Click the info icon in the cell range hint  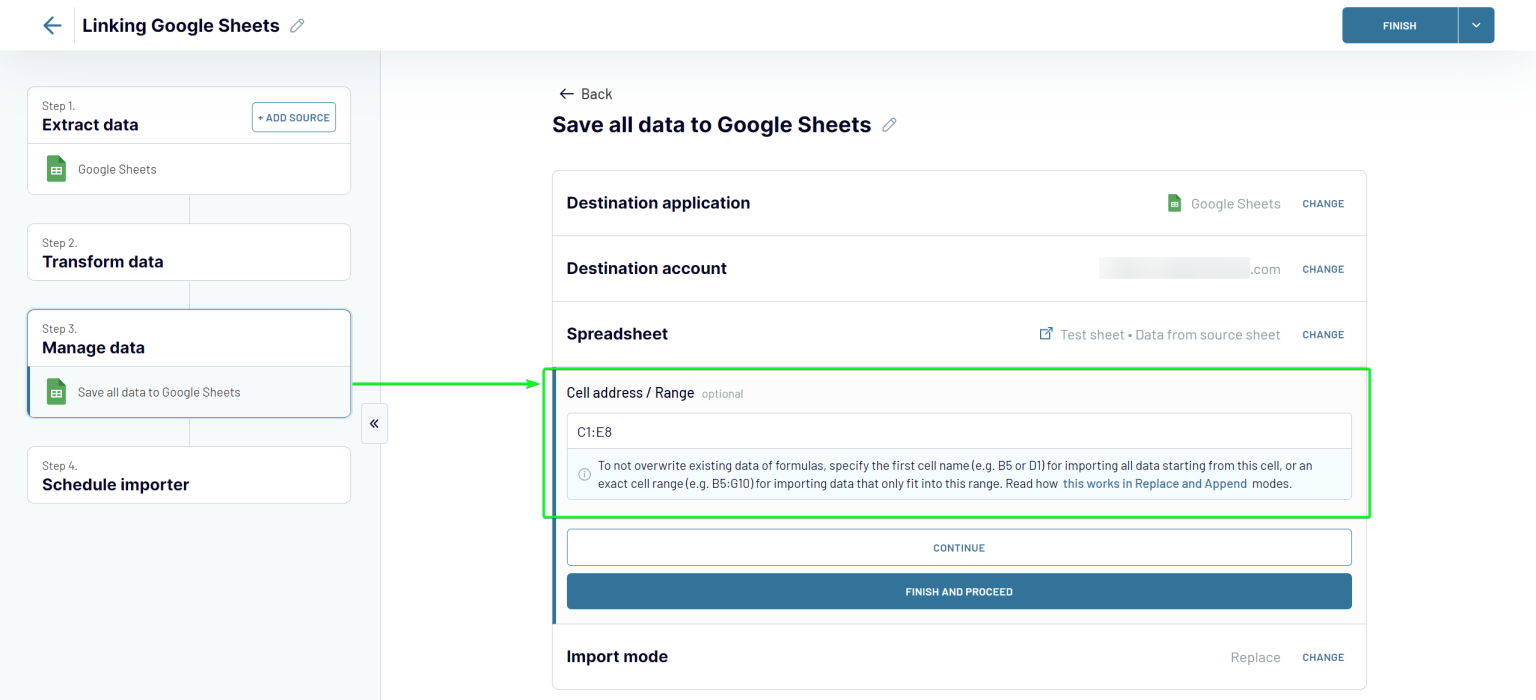(x=583, y=474)
